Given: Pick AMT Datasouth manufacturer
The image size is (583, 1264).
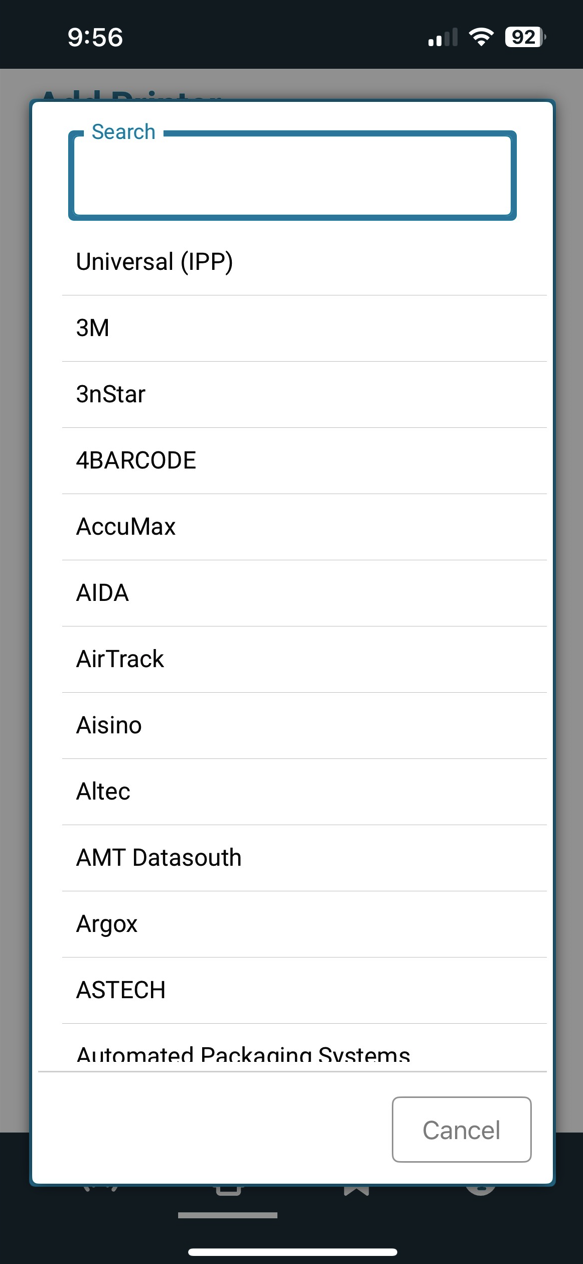Looking at the screenshot, I should click(304, 857).
